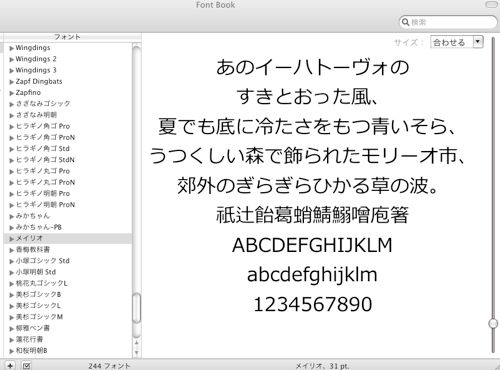Select the Zapf Dingbats font row
The image size is (500, 370).
coord(68,81)
